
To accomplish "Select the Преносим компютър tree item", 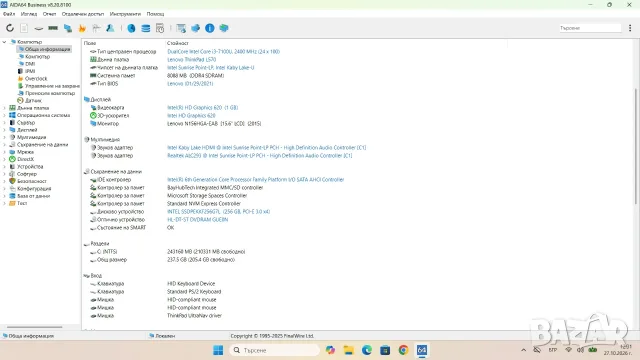I will (x=50, y=93).
